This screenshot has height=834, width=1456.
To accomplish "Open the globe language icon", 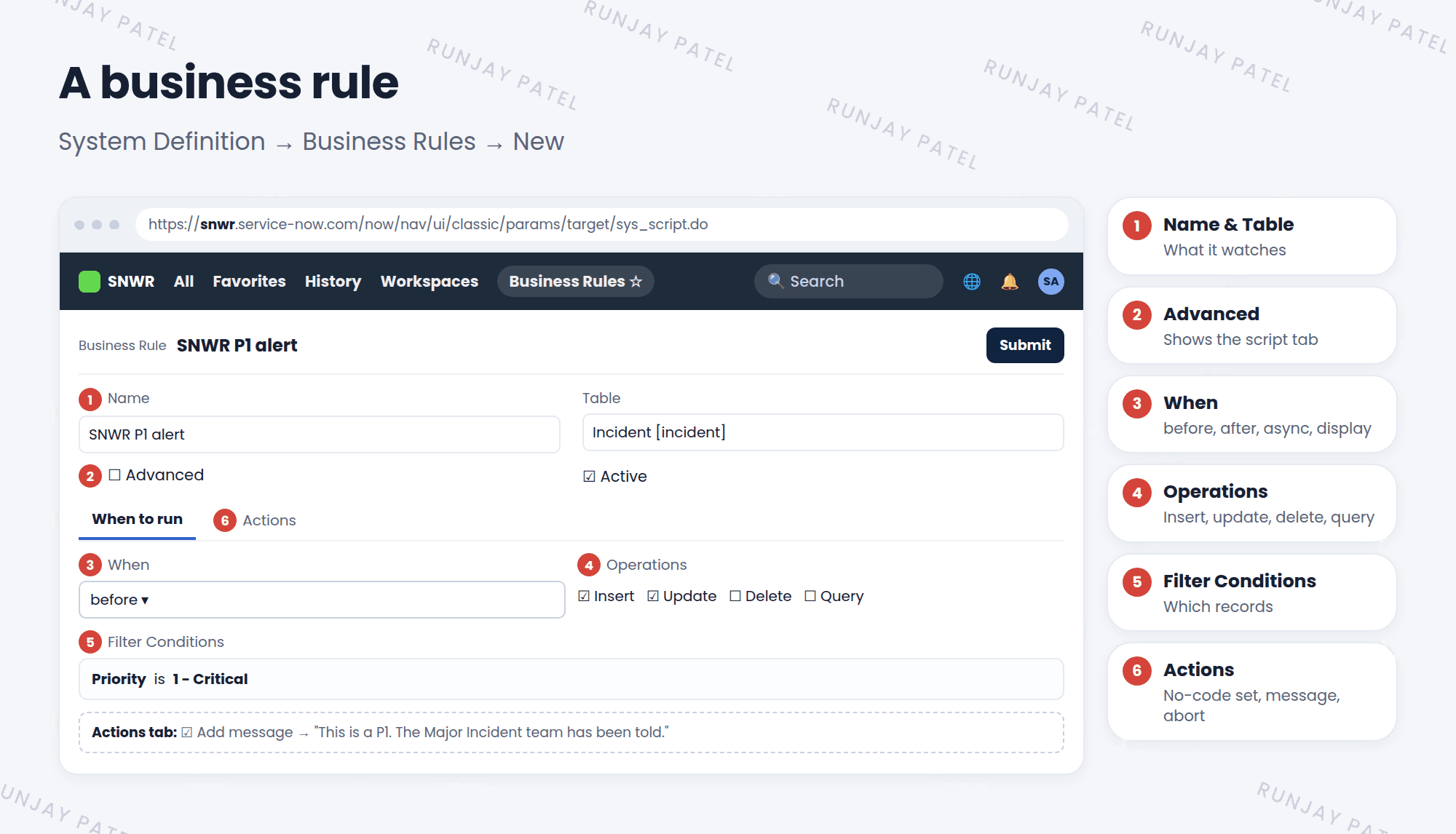I will [972, 282].
